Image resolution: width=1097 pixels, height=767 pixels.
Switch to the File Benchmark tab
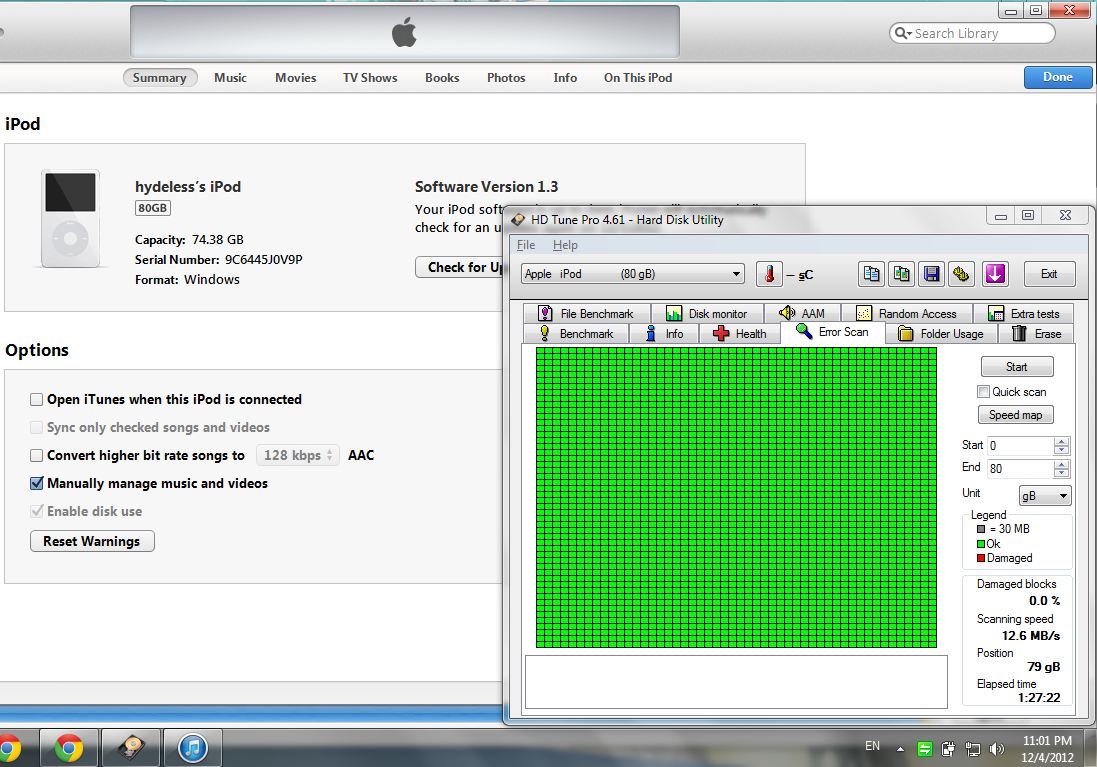tap(586, 314)
